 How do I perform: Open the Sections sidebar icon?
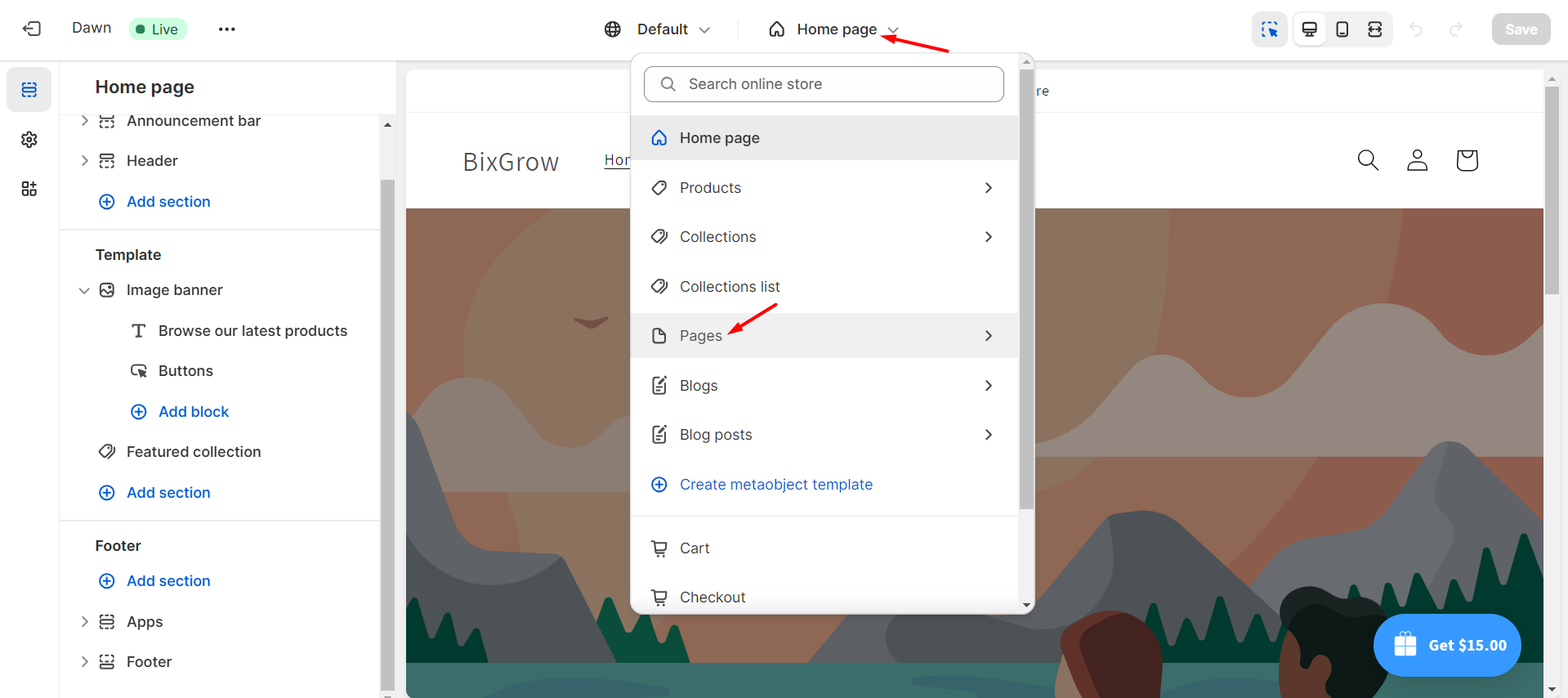coord(29,90)
